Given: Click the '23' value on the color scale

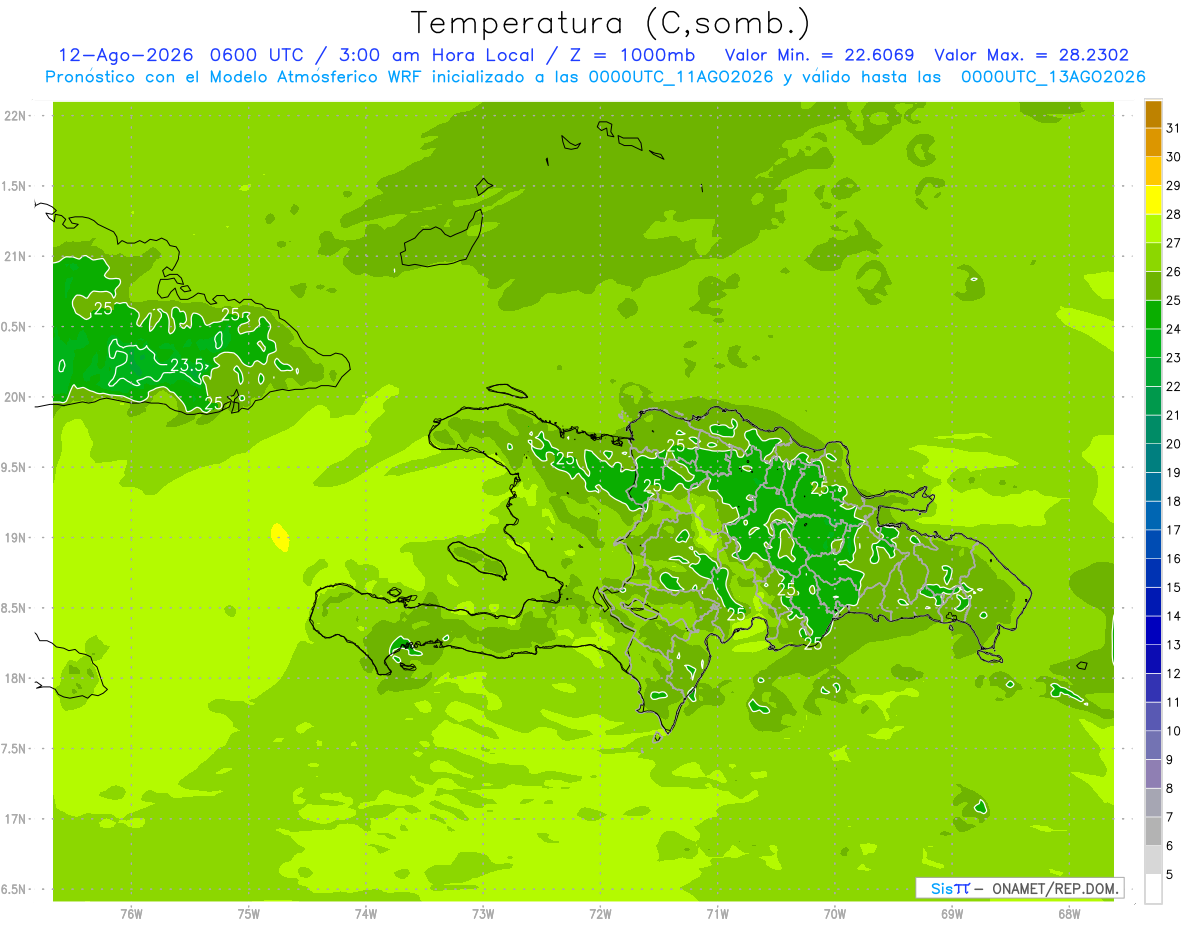Looking at the screenshot, I should [x=1174, y=358].
